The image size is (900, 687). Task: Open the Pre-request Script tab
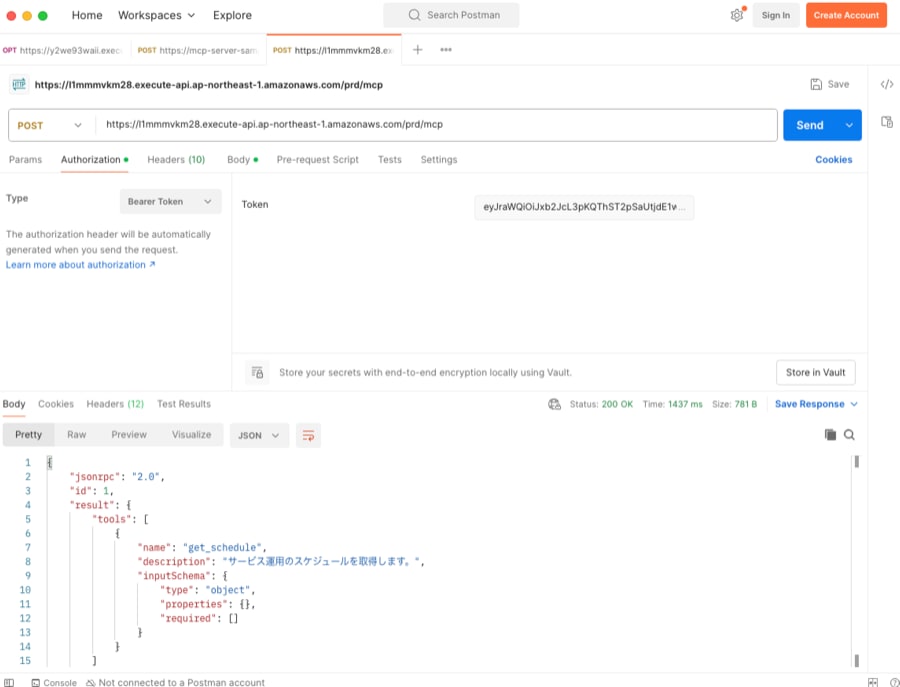point(317,160)
